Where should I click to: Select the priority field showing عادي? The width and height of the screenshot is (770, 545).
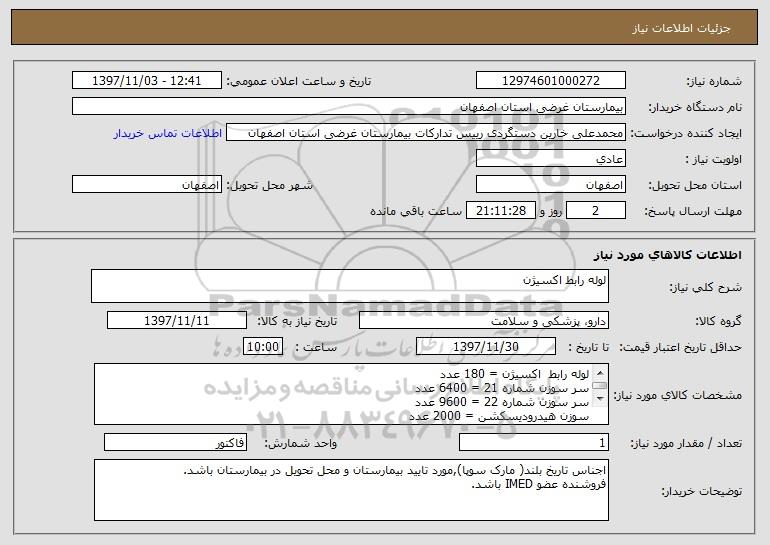pyautogui.click(x=550, y=159)
